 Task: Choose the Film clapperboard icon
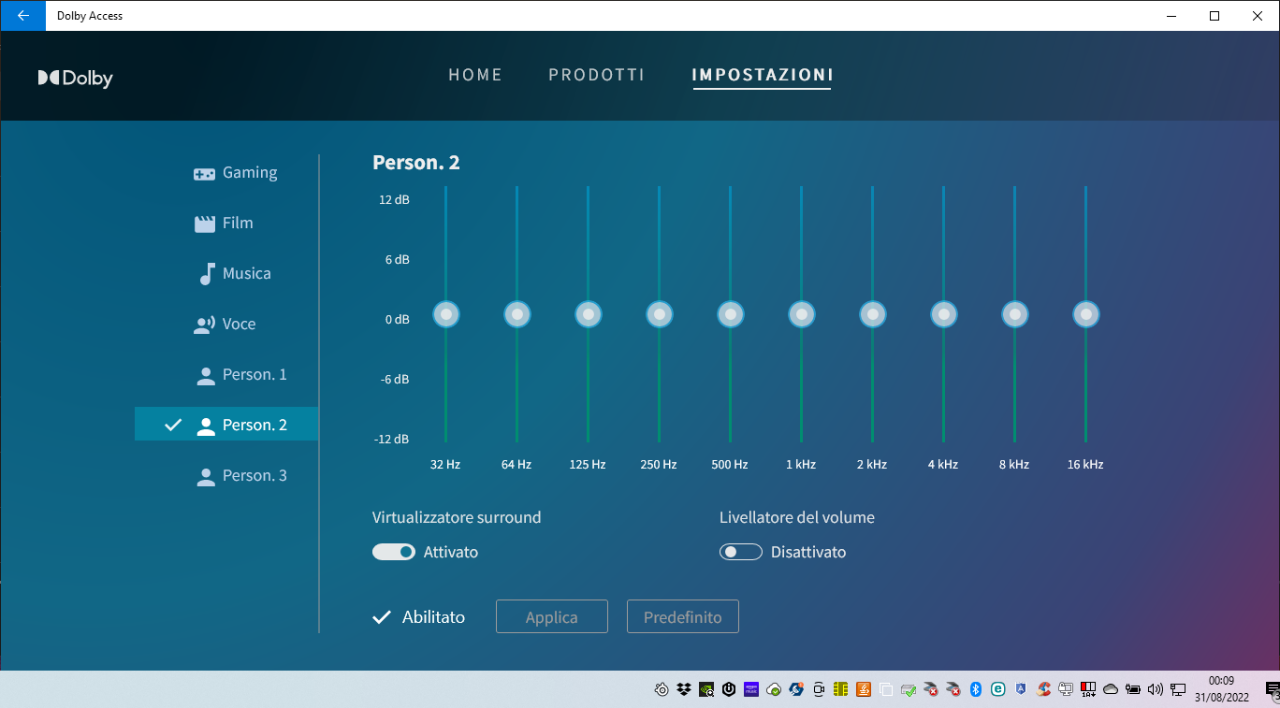tap(205, 224)
